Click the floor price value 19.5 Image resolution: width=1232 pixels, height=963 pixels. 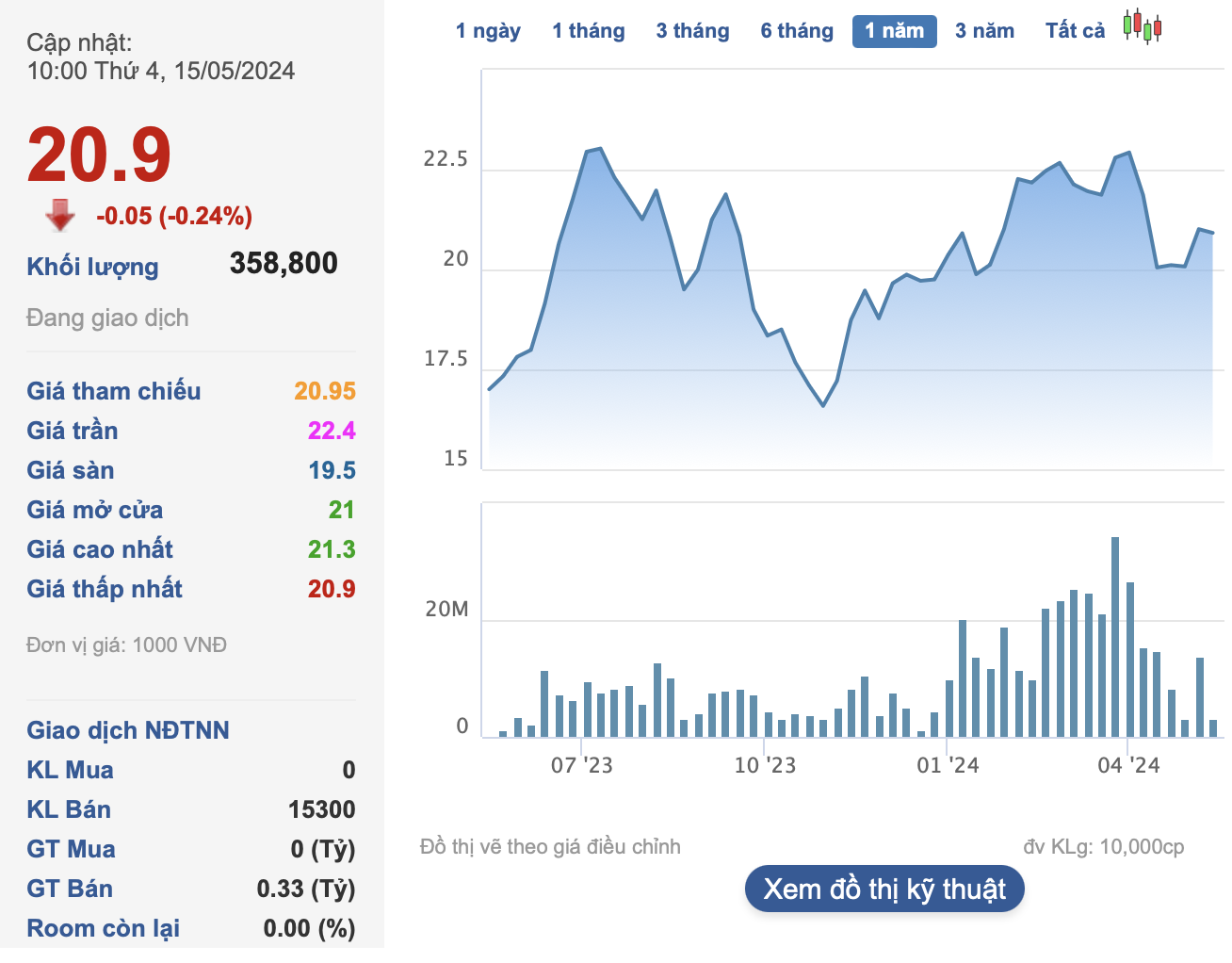click(x=332, y=470)
